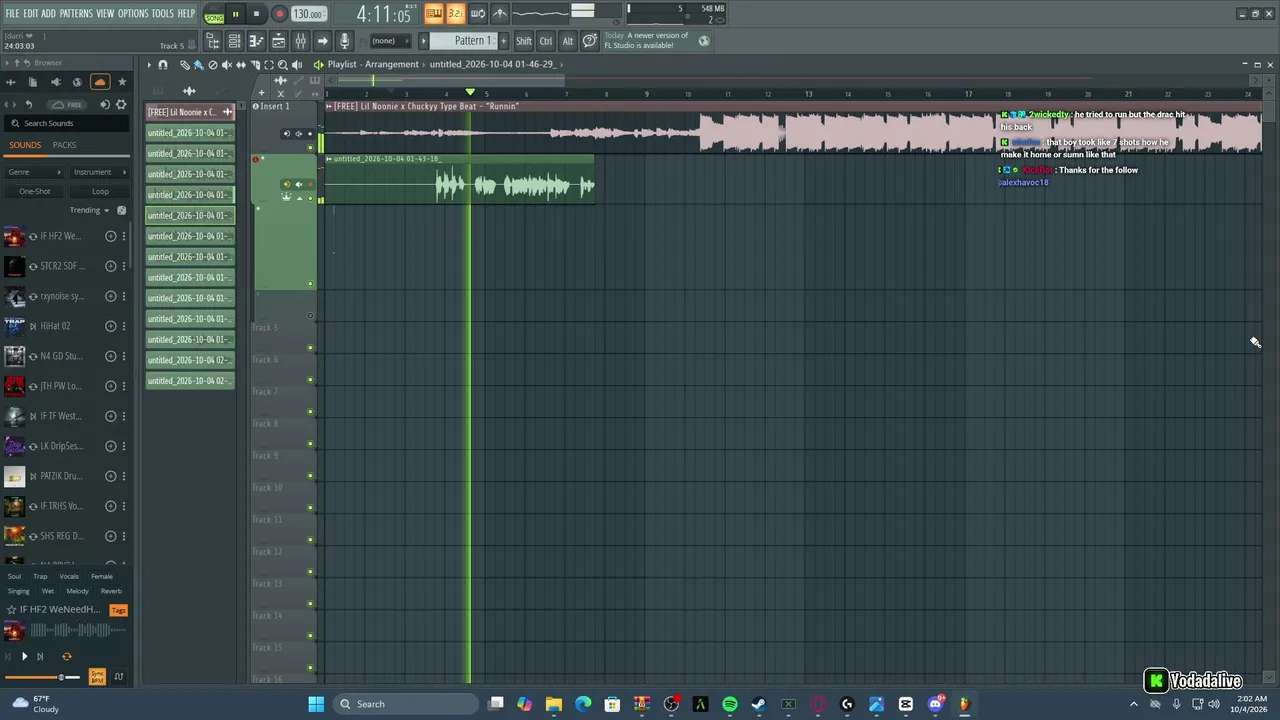This screenshot has height=720, width=1280.
Task: Open the FILE menu
Action: pos(12,13)
